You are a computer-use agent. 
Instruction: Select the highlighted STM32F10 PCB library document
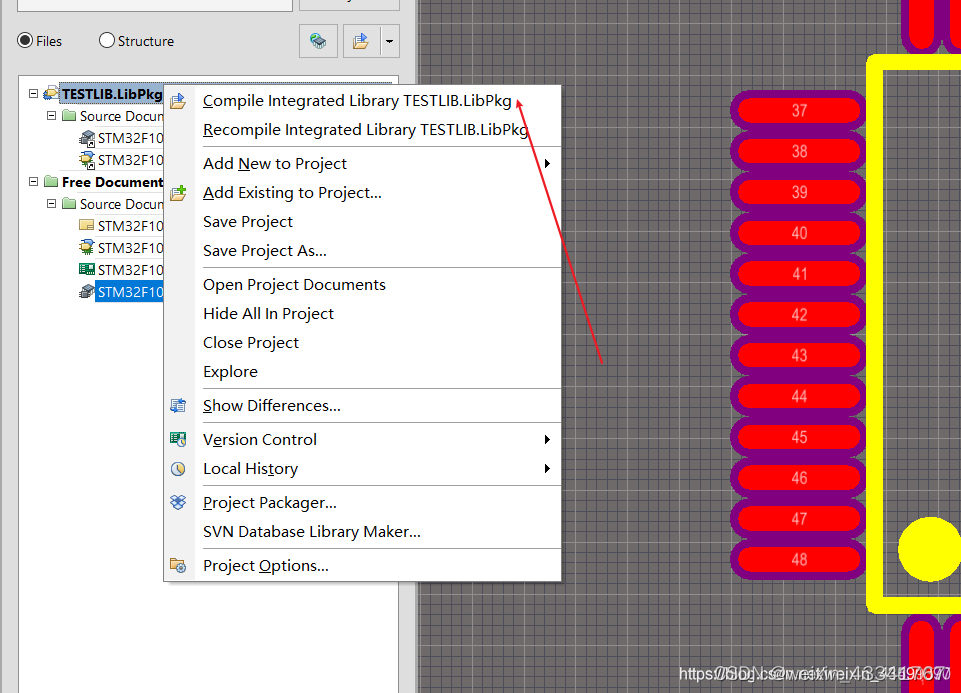129,292
